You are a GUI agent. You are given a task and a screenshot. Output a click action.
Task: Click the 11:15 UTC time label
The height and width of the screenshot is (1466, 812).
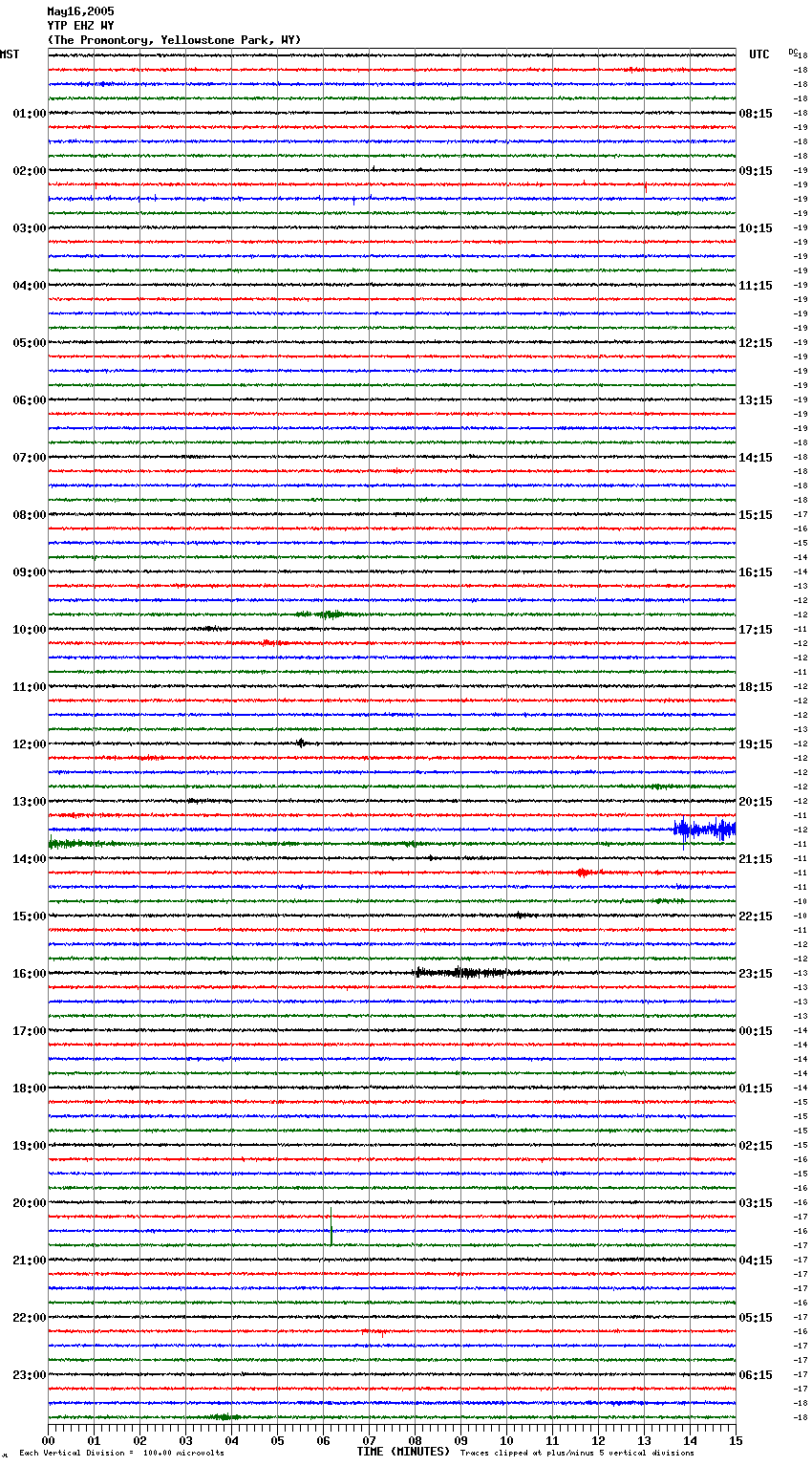[x=756, y=286]
